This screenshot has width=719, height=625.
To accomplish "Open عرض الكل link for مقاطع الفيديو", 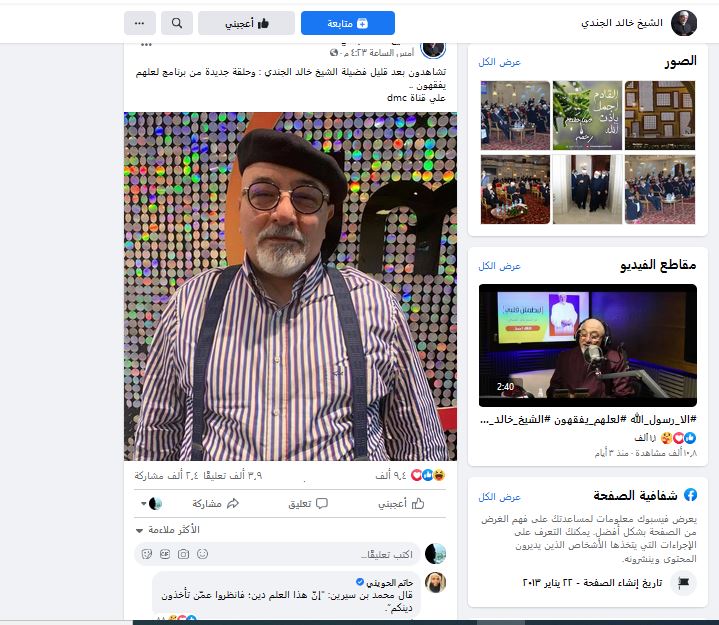I will [x=499, y=266].
